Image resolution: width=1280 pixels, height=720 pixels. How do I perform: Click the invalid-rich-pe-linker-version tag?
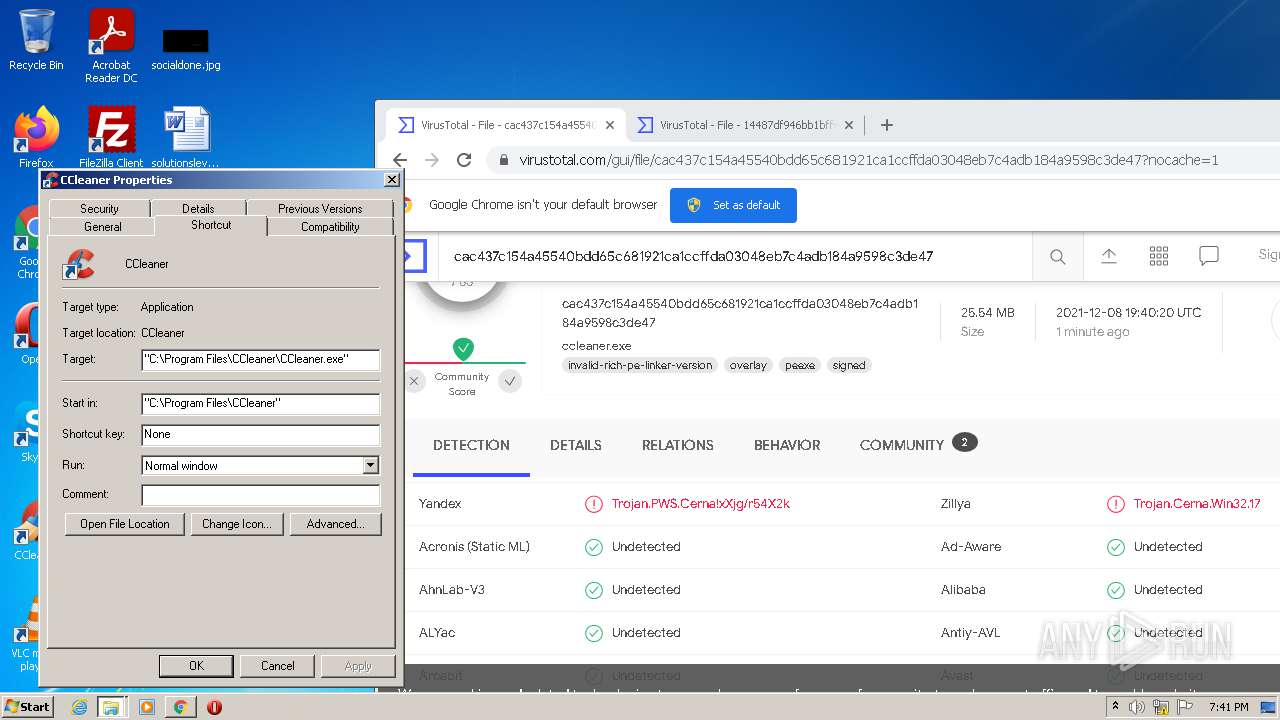coord(640,365)
